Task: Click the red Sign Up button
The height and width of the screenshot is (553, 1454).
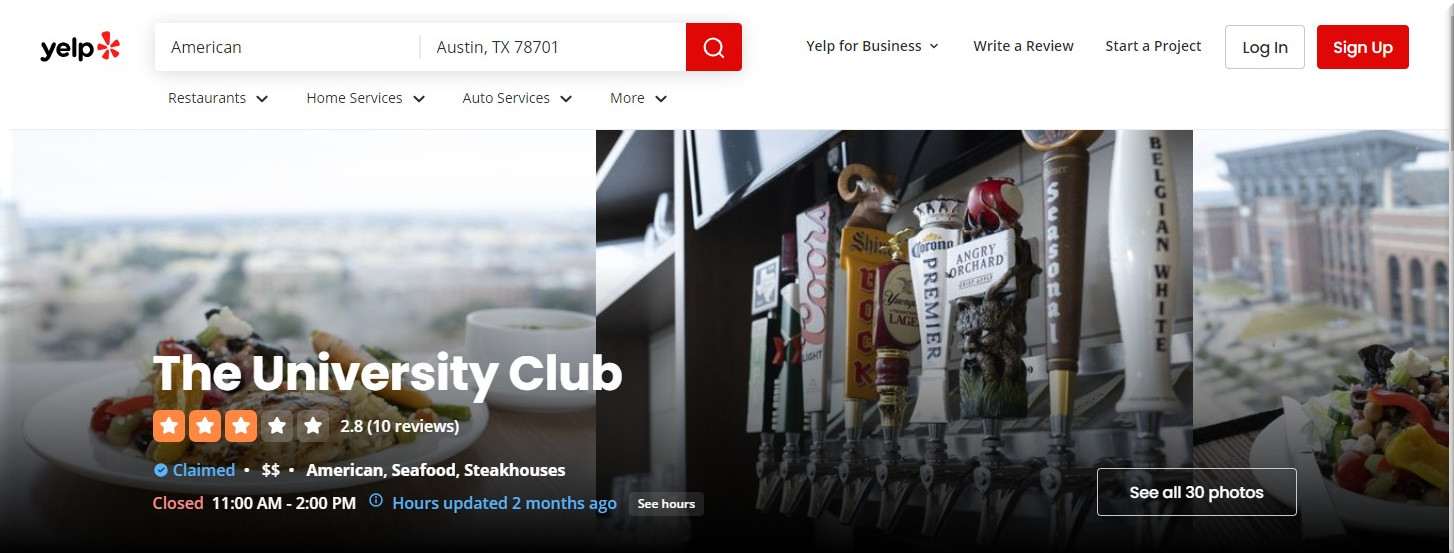Action: point(1363,47)
